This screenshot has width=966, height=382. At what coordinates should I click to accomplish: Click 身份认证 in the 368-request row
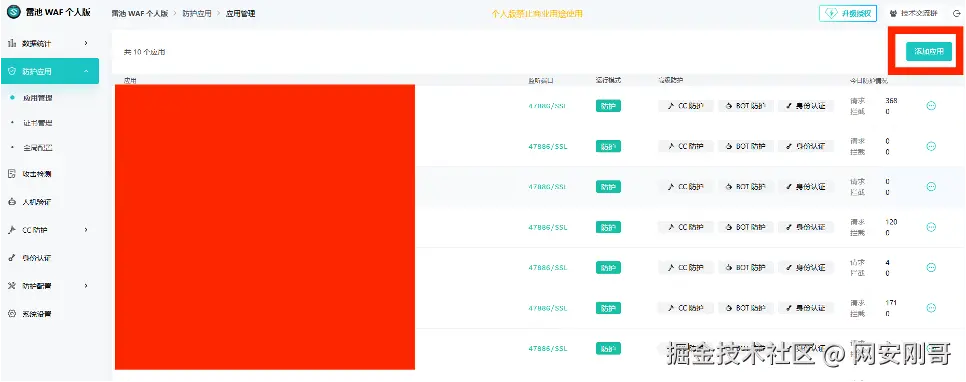(806, 106)
